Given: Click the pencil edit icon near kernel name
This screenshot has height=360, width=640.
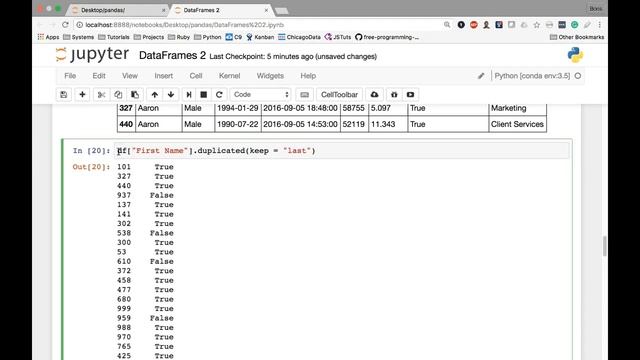Looking at the screenshot, I should pos(481,76).
